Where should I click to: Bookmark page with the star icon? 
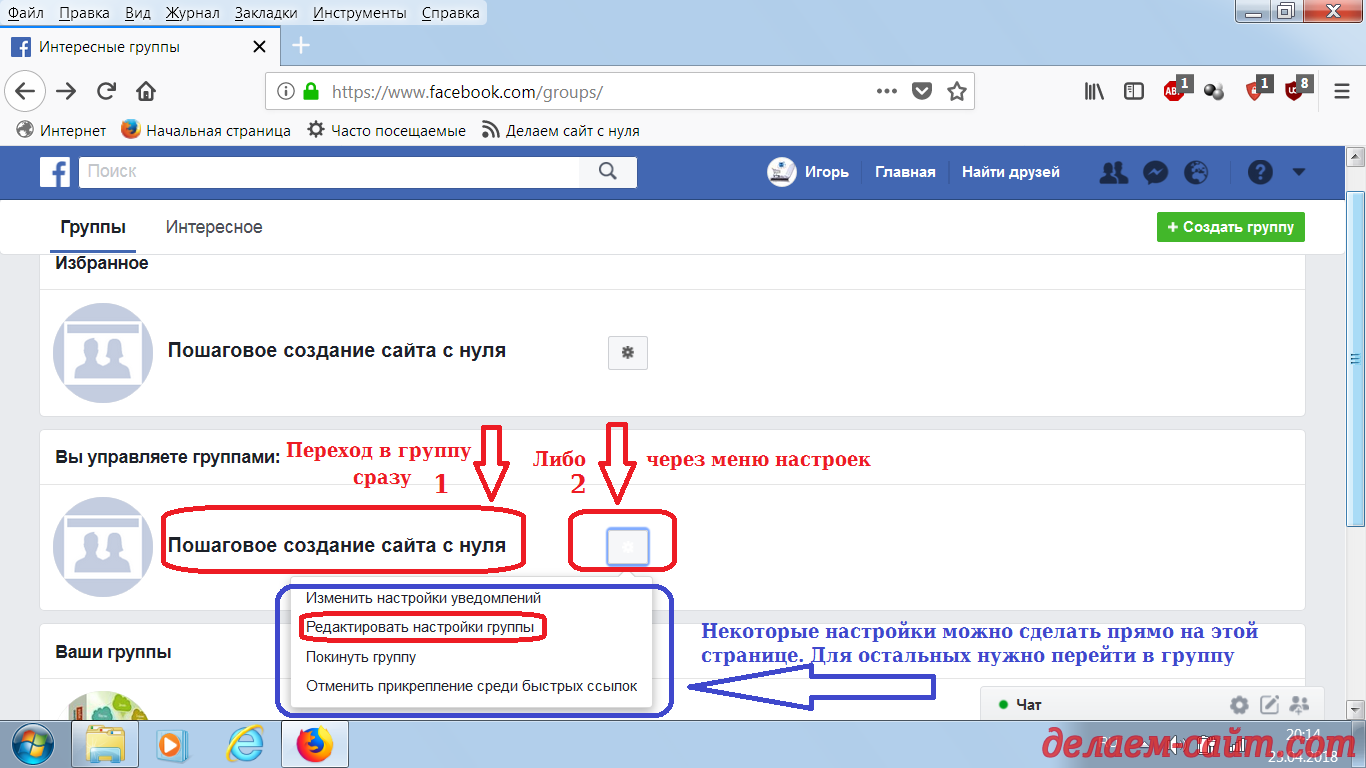click(956, 92)
